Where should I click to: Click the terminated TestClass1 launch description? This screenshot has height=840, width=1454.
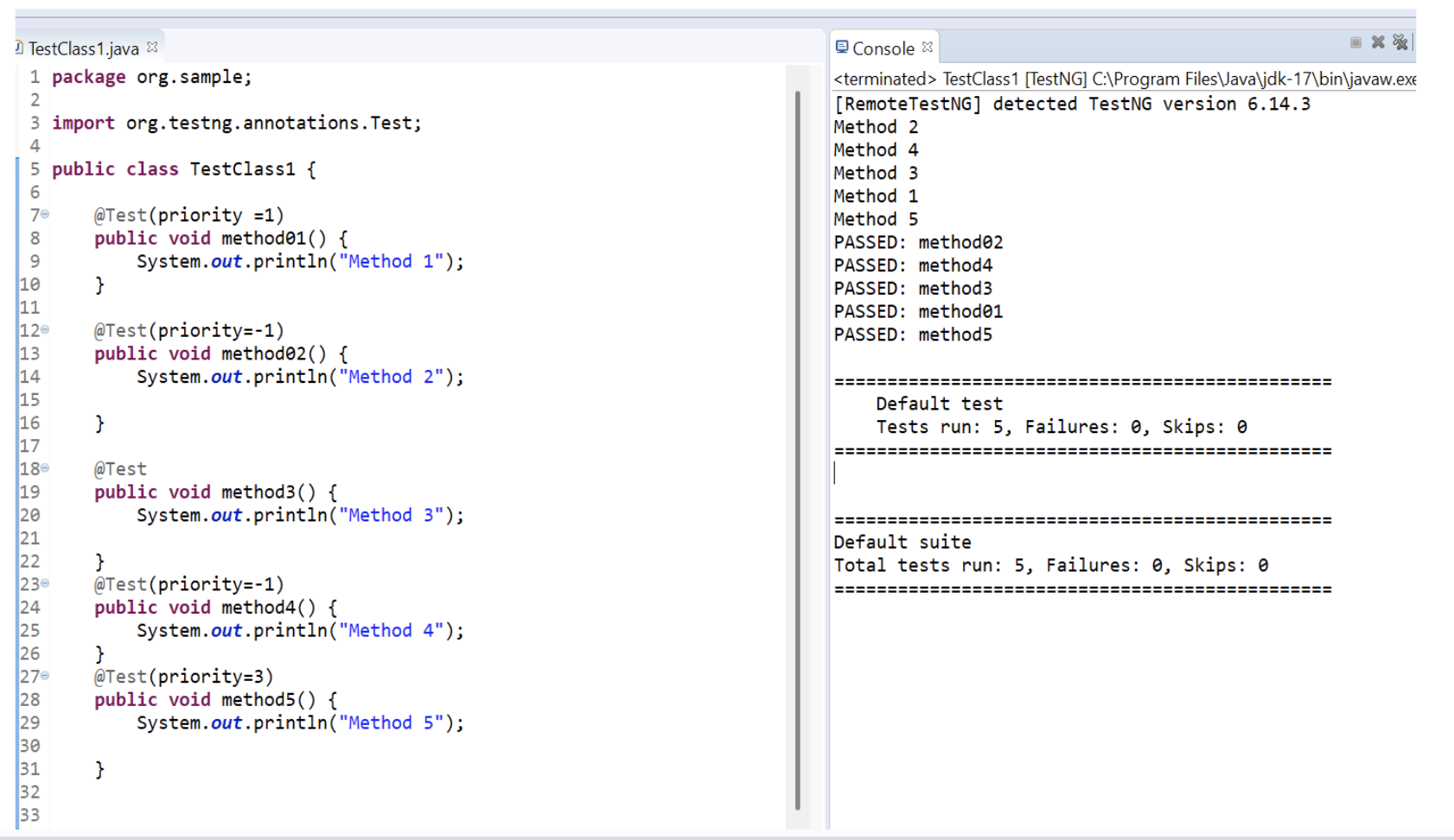click(1124, 80)
